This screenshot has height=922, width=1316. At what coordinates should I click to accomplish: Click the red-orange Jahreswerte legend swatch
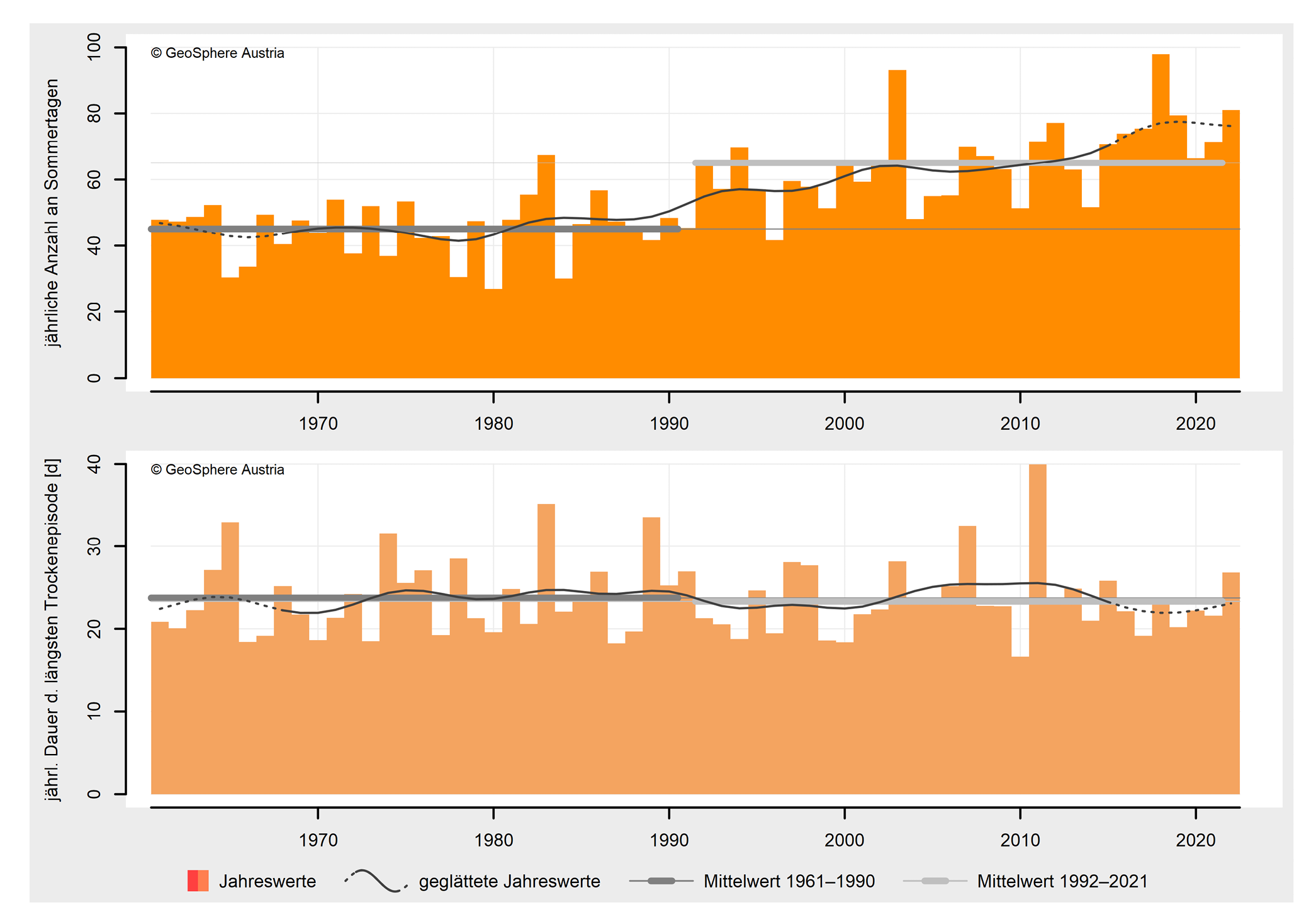(x=198, y=880)
